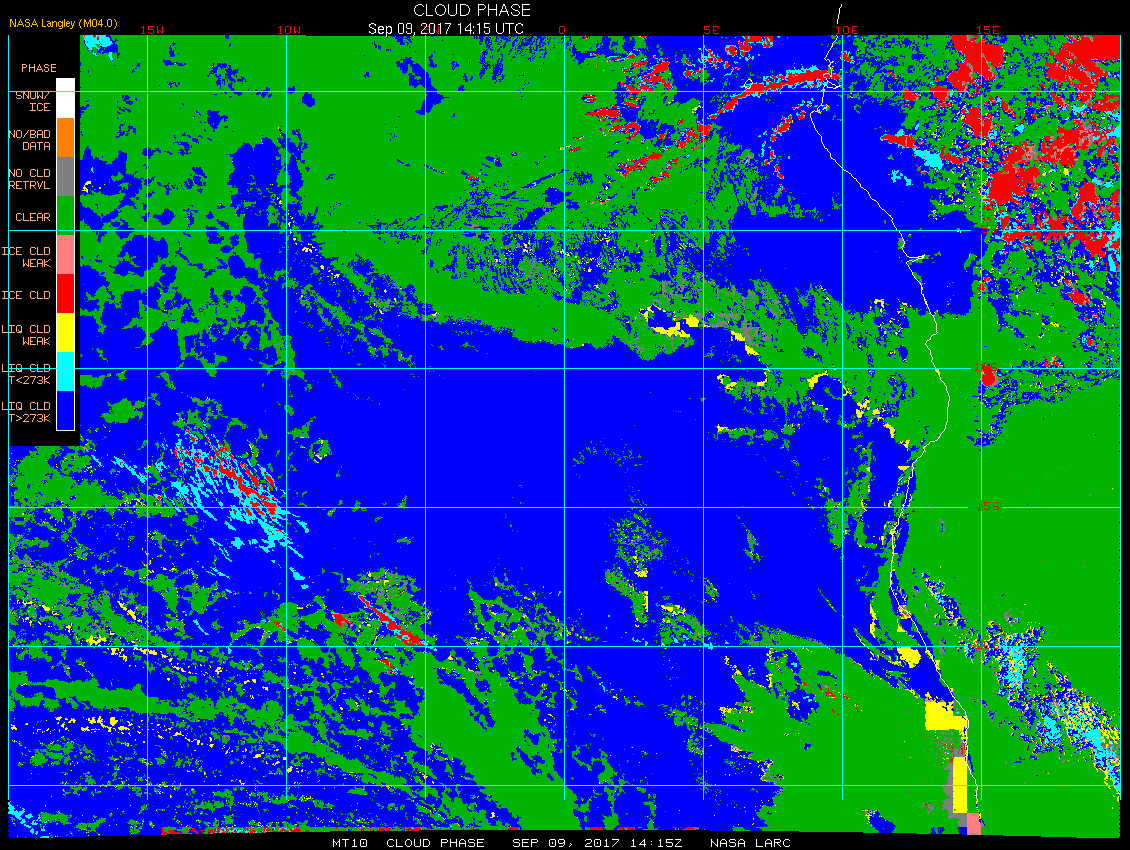This screenshot has width=1130, height=850.
Task: Select the gray No Cld Retrvl swatch
Action: point(66,177)
